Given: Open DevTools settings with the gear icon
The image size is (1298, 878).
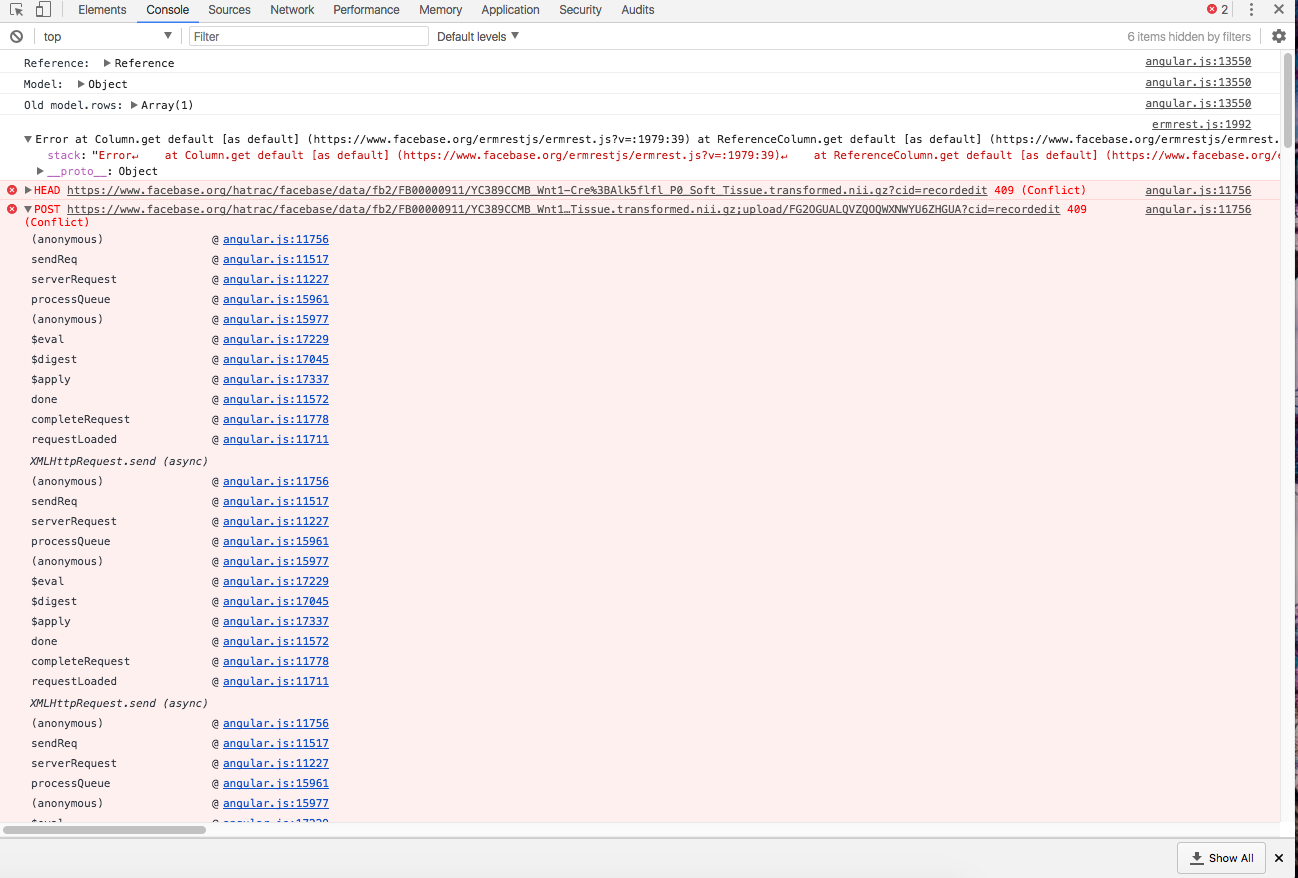Looking at the screenshot, I should [x=1278, y=36].
